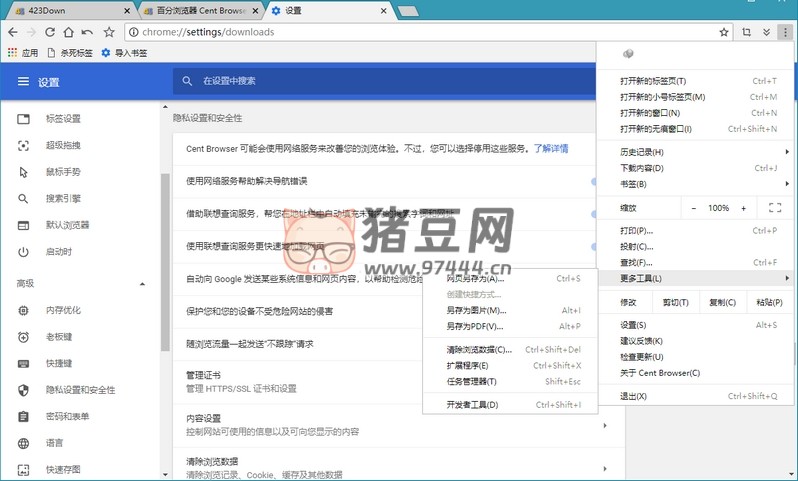The width and height of the screenshot is (798, 481).
Task: Click the crop screenshot icon in toolbar
Action: (746, 32)
